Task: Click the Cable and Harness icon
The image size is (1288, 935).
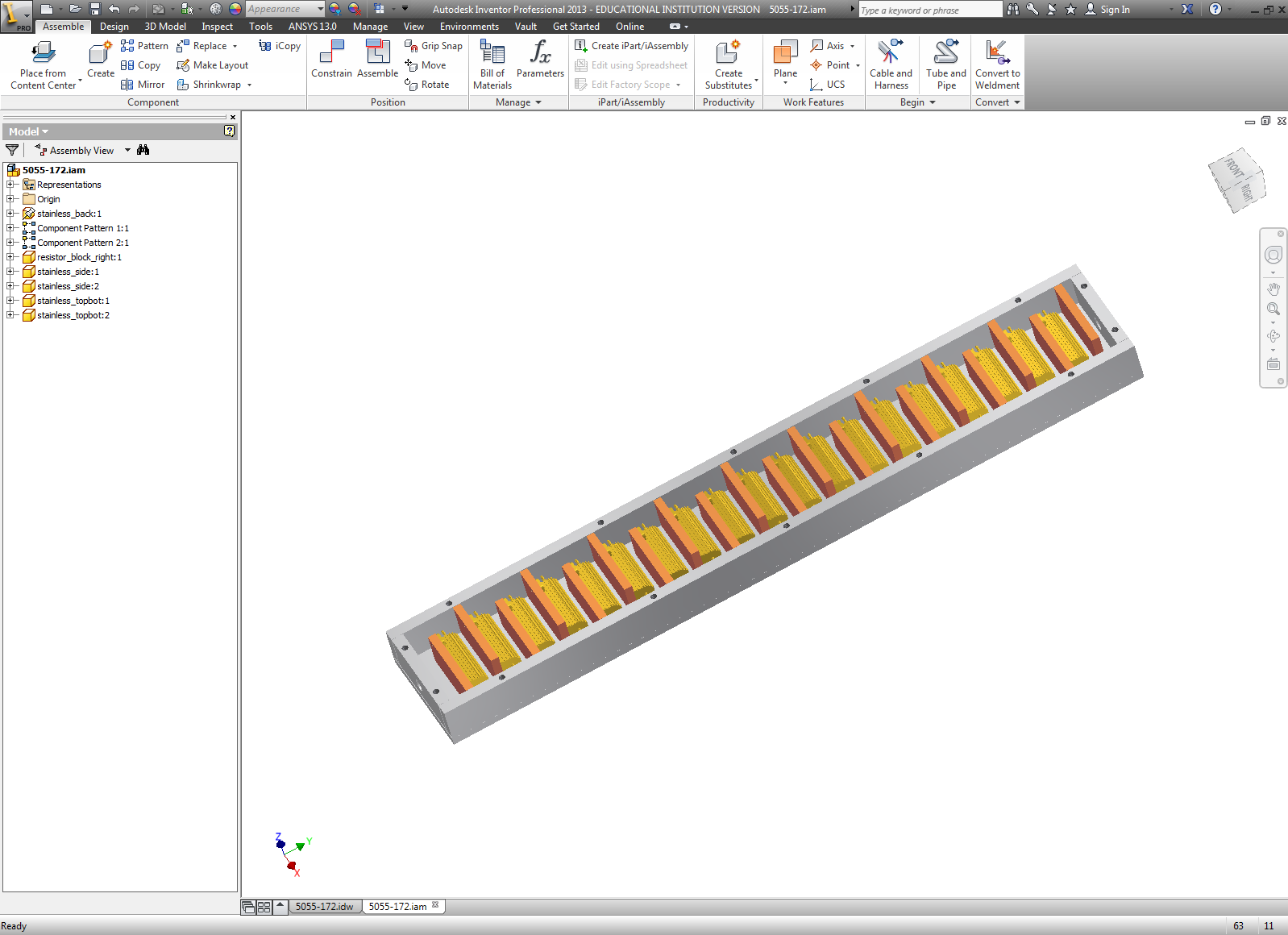Action: click(x=891, y=52)
